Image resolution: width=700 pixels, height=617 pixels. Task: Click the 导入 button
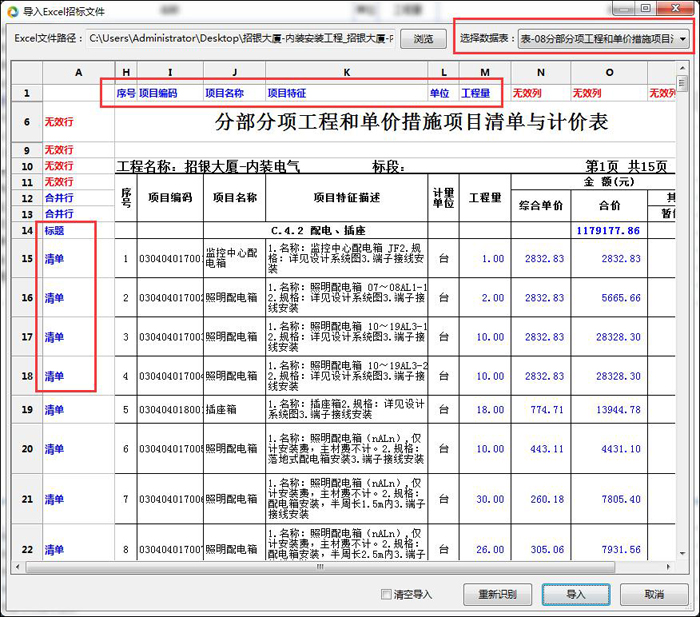point(576,594)
